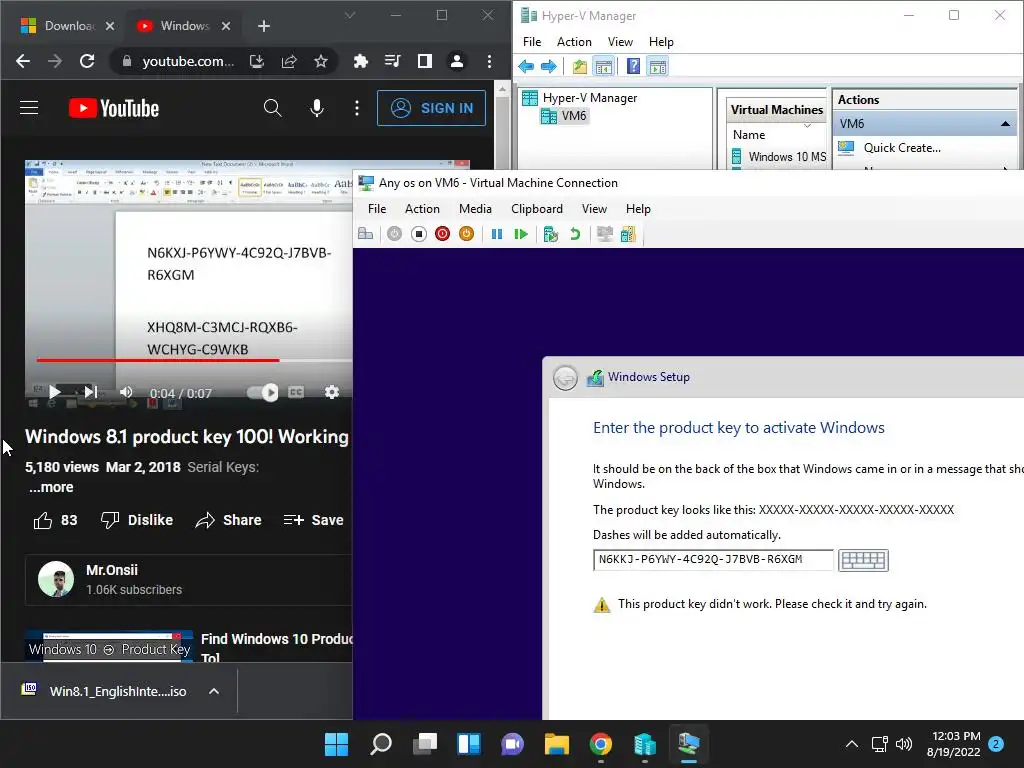Skip to next video
Image resolution: width=1024 pixels, height=768 pixels.
(90, 392)
